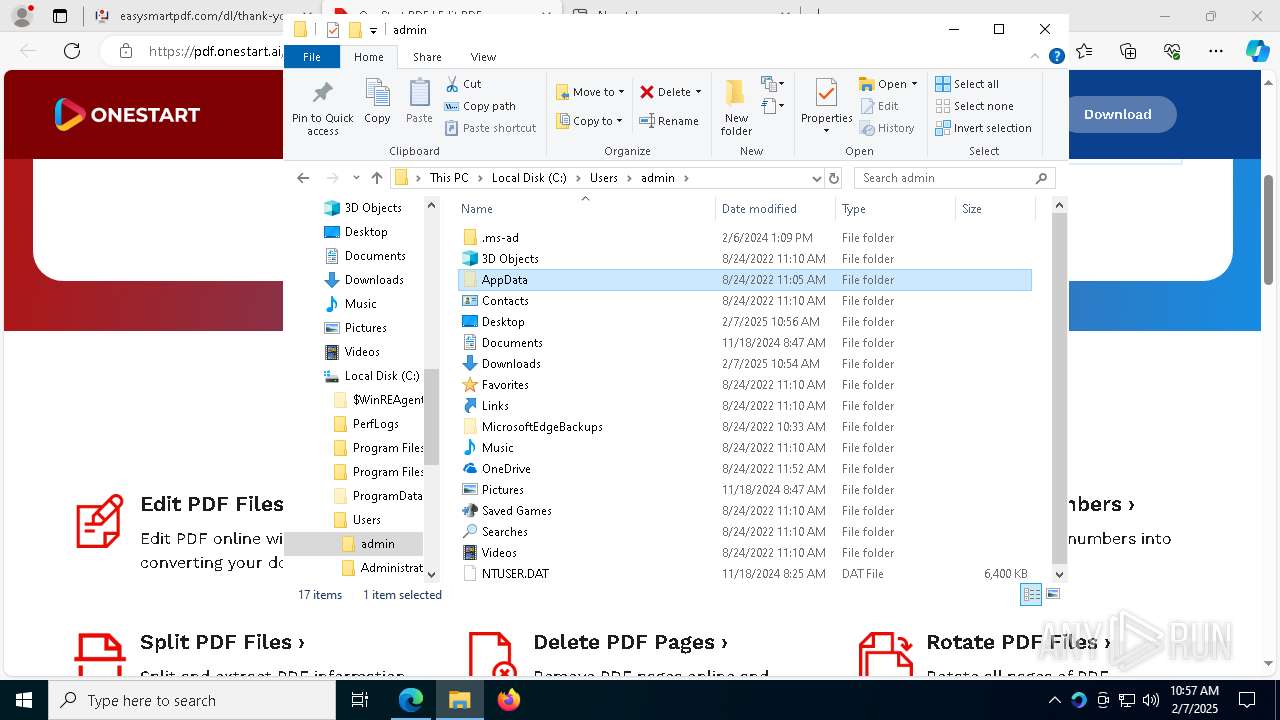
Task: Switch to large icons view layout
Action: point(1052,594)
